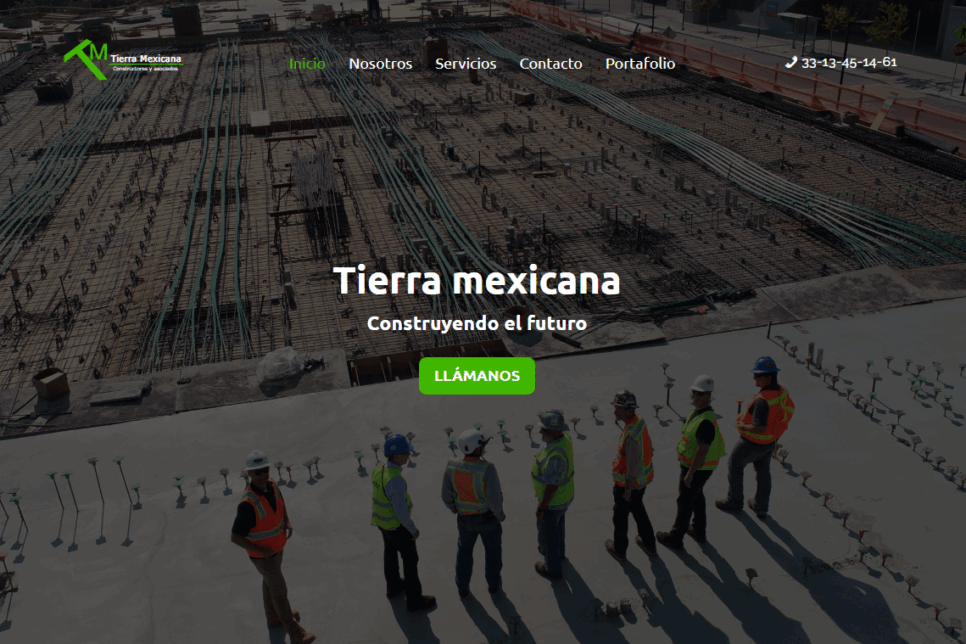The width and height of the screenshot is (966, 644).
Task: Click the green TM logo icon
Action: [x=86, y=59]
